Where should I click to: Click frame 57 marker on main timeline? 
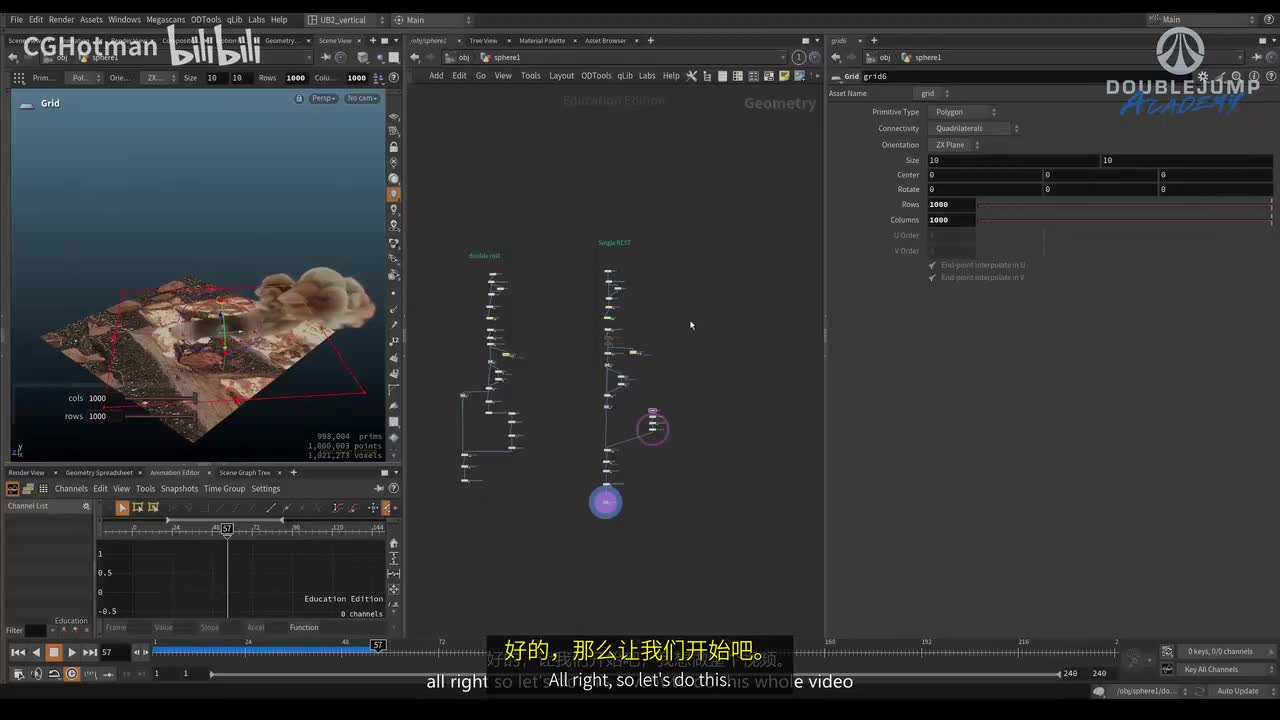click(x=378, y=645)
